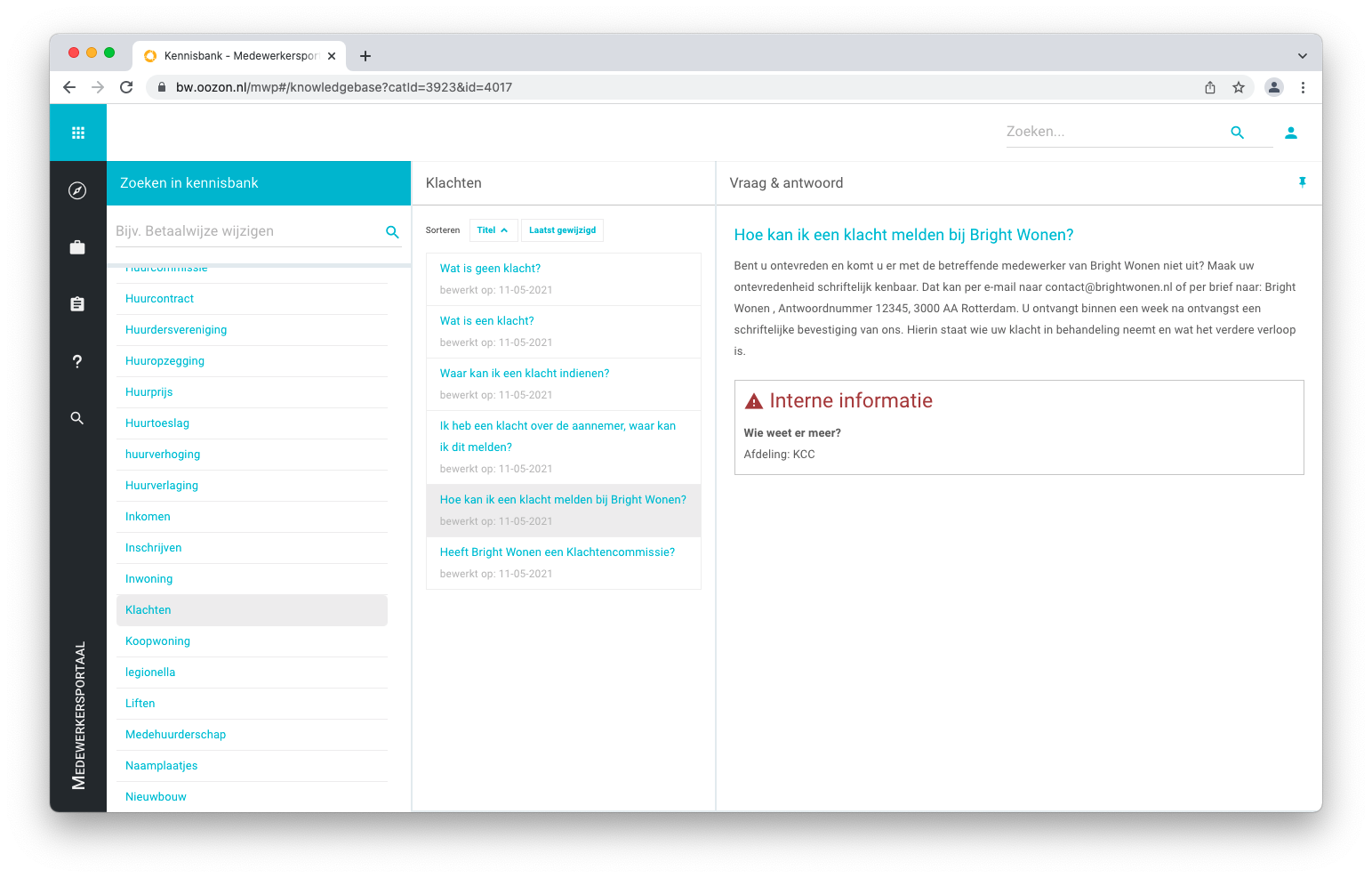
Task: Select the Kennisbank browser tab
Action: point(240,56)
